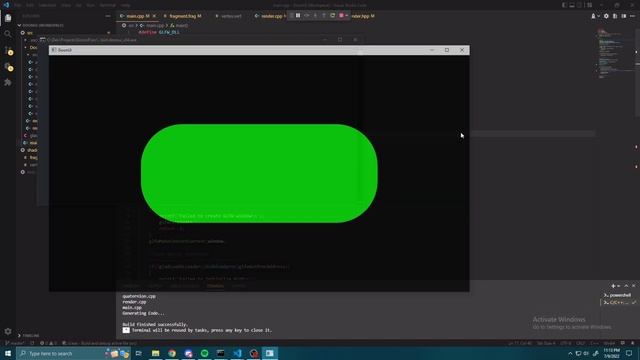Click Step Over in debug toolbar

[x=307, y=16]
